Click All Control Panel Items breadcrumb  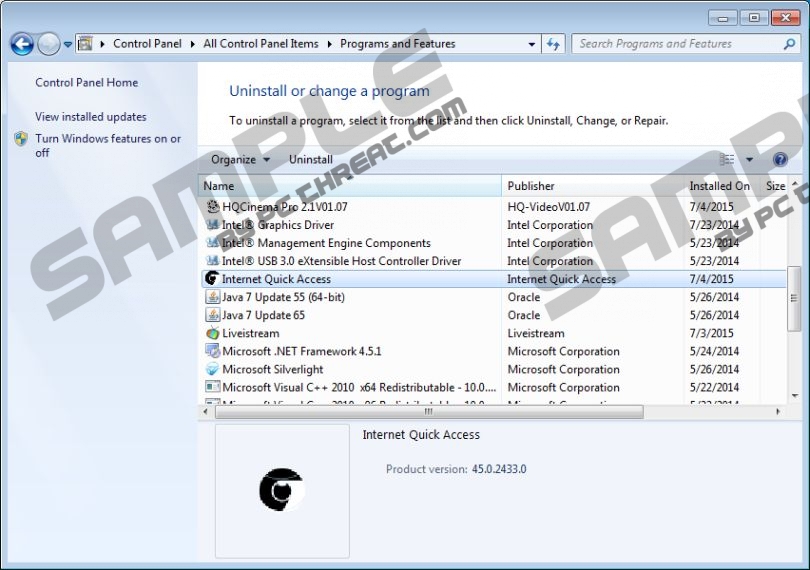[x=261, y=44]
